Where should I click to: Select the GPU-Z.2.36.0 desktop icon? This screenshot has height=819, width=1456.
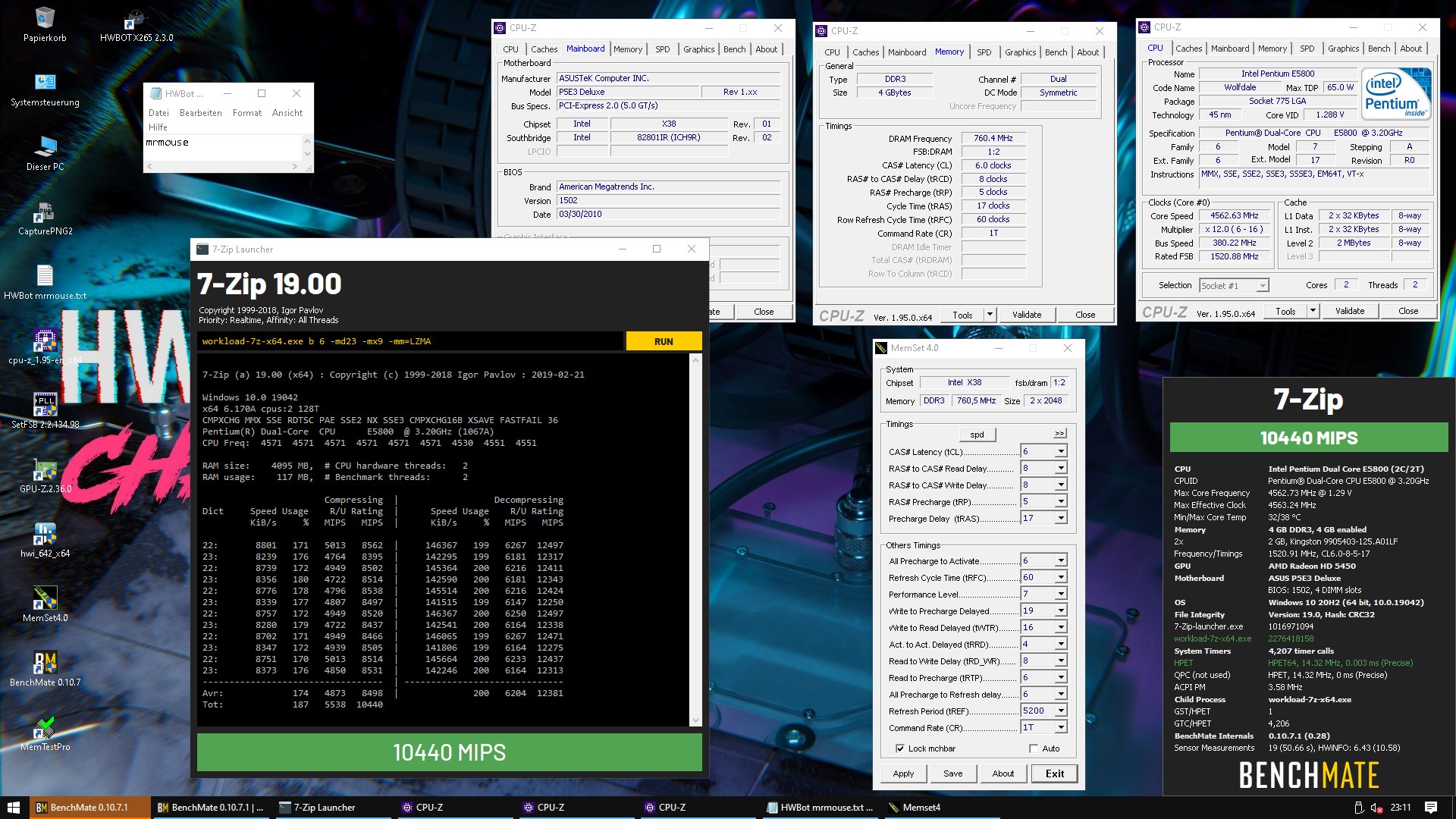45,475
